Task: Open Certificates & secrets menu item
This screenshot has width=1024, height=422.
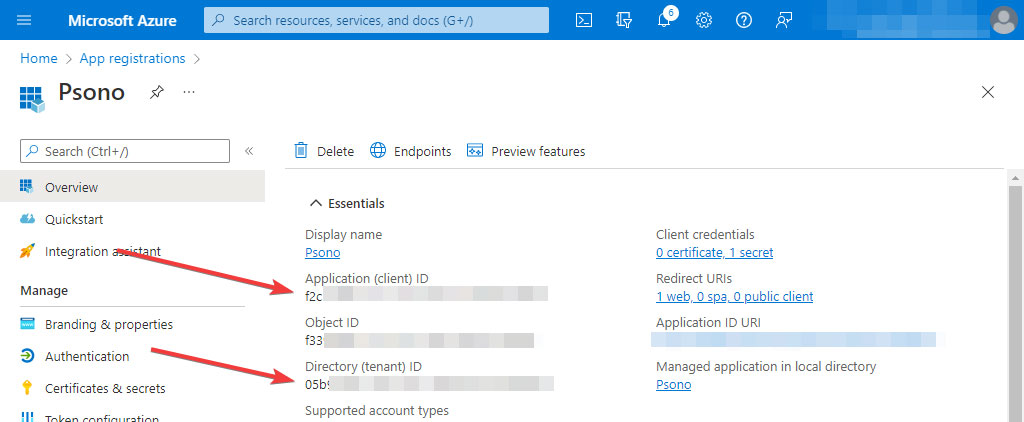Action: [133, 388]
